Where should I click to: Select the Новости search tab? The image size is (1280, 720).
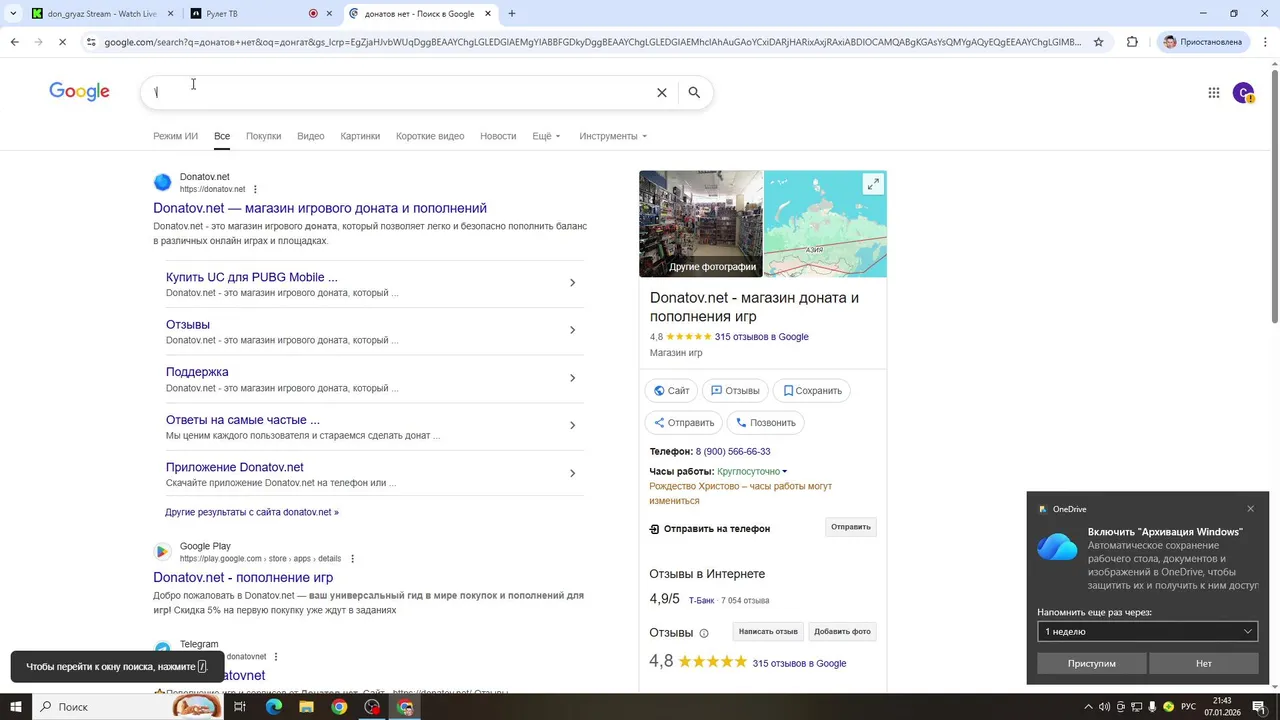coord(498,136)
